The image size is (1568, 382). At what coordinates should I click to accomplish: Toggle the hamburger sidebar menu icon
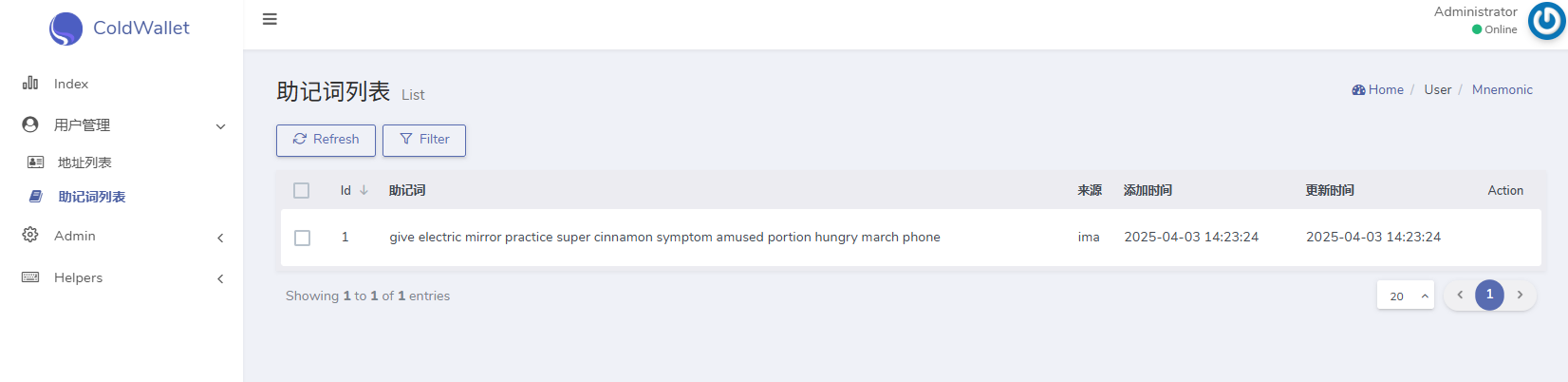270,19
